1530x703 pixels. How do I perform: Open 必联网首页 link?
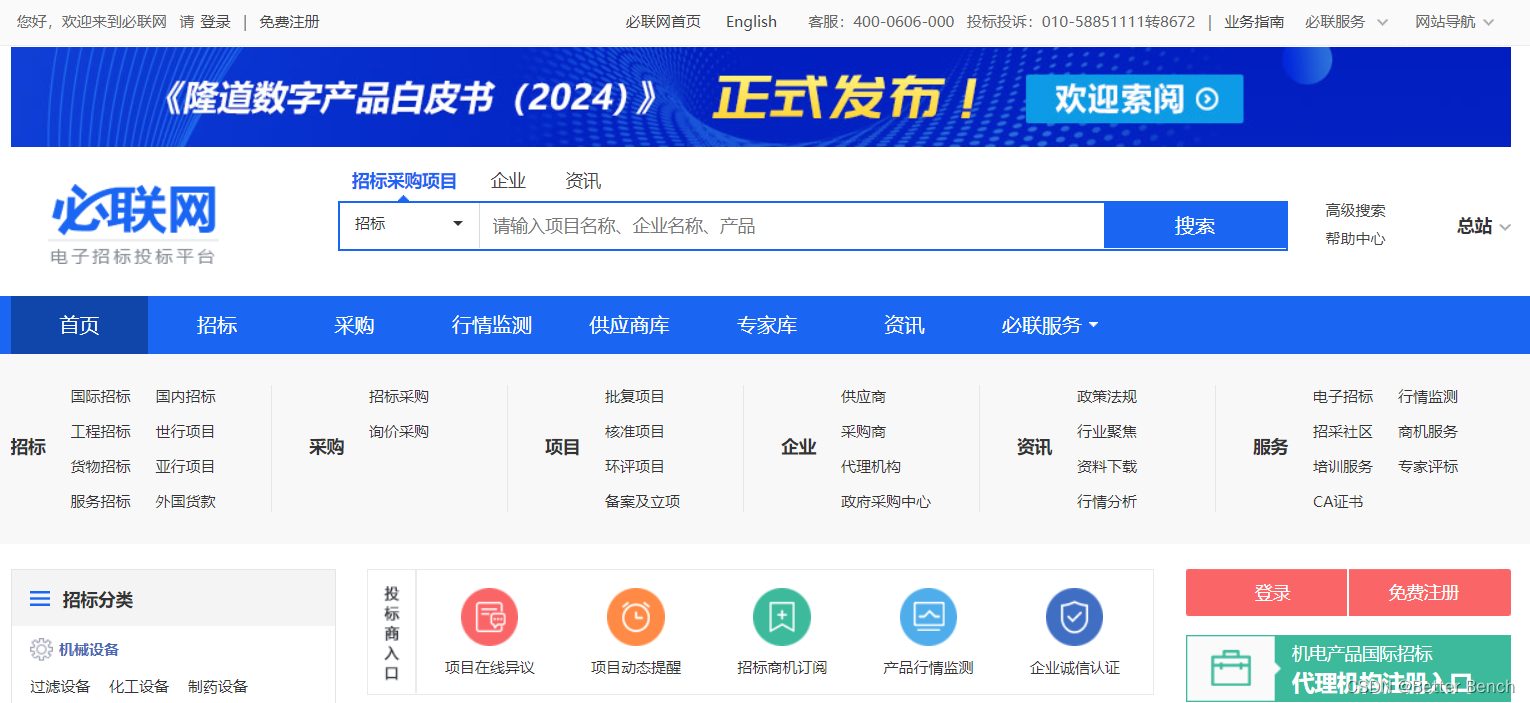pos(663,22)
